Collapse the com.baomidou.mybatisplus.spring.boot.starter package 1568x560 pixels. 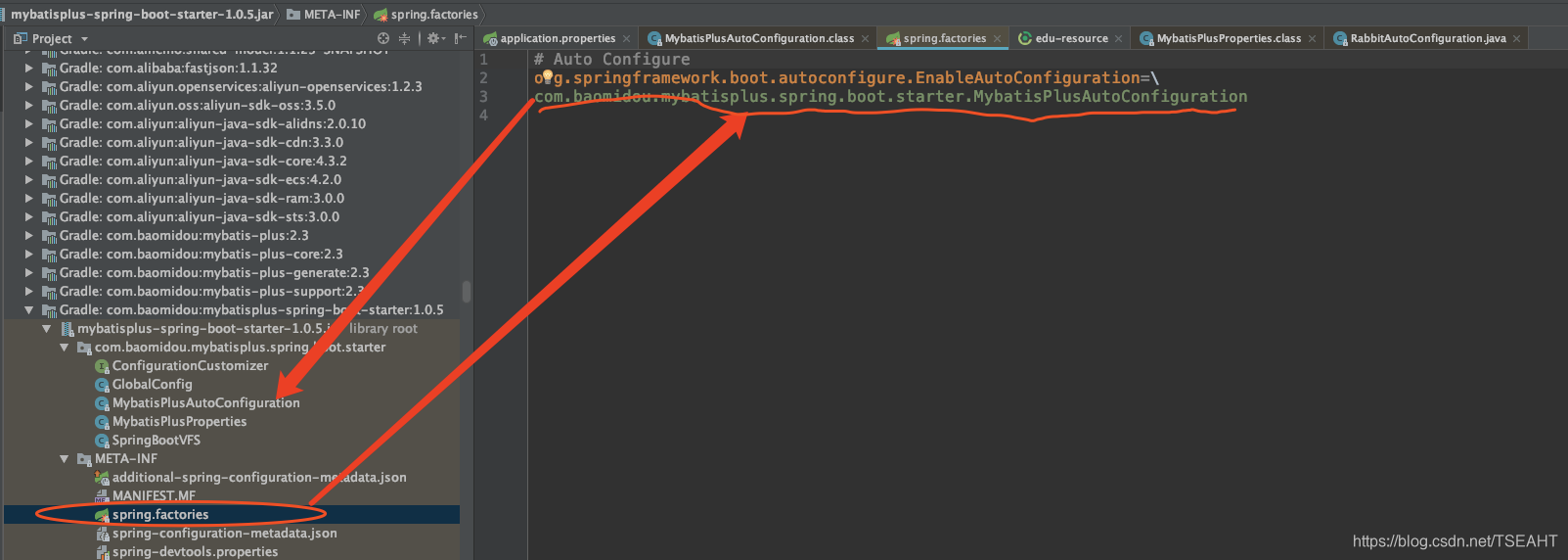click(65, 348)
